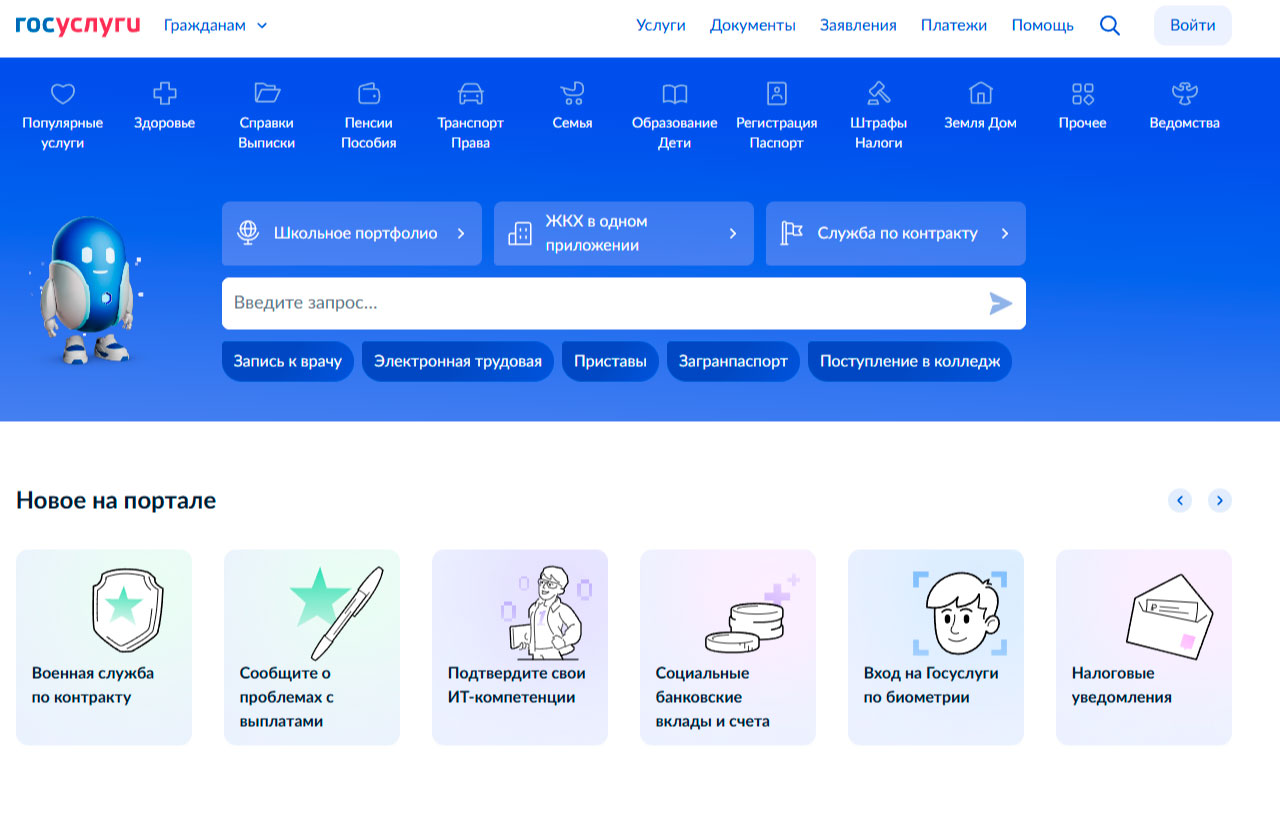Viewport: 1280px width, 813px height.
Task: Open Образование Дети book icon
Action: pyautogui.click(x=675, y=94)
